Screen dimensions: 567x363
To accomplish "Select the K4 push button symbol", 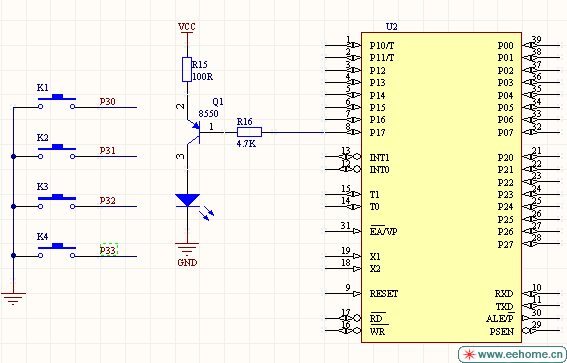I will (x=57, y=251).
